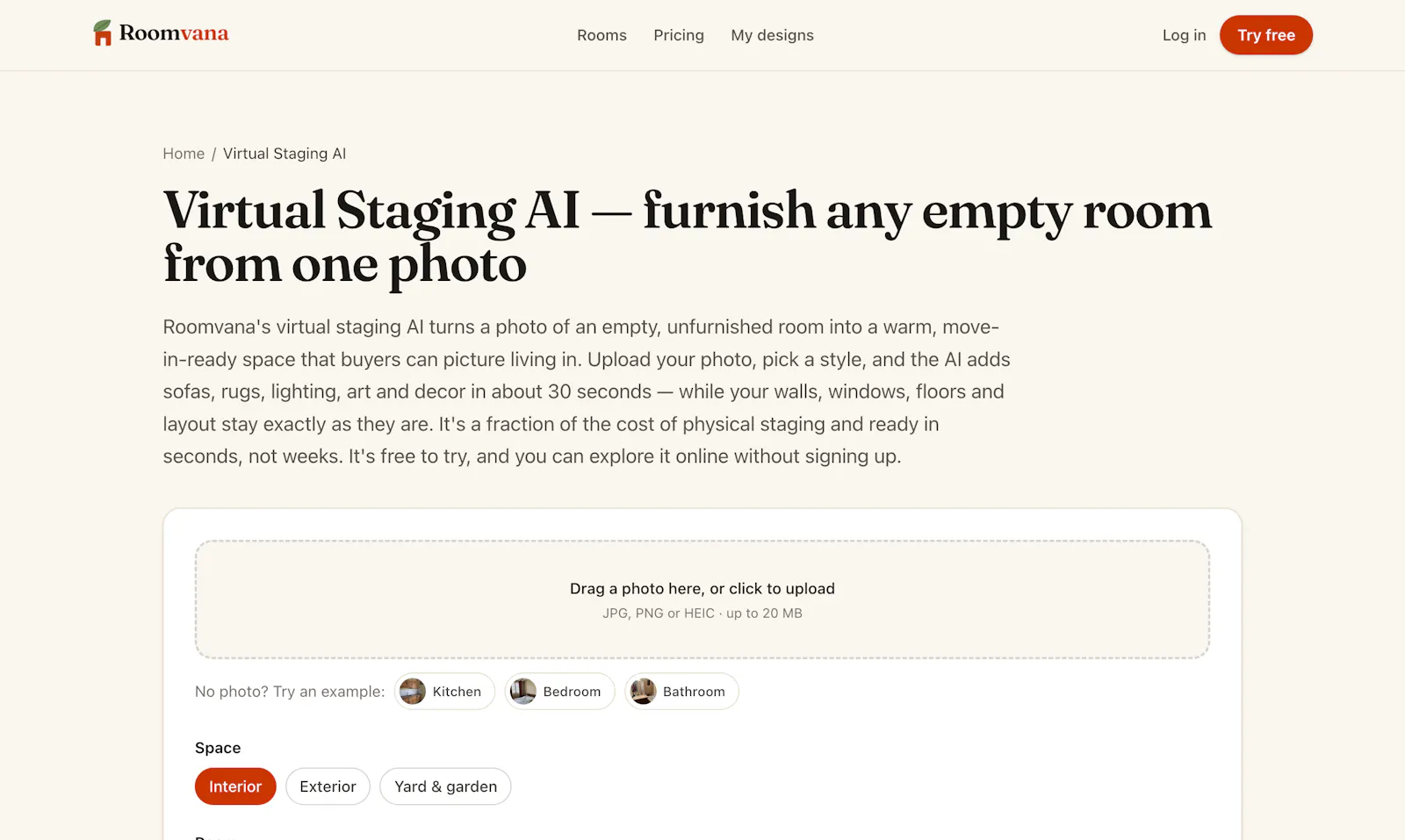
Task: Open the Rooms menu item
Action: 602,35
